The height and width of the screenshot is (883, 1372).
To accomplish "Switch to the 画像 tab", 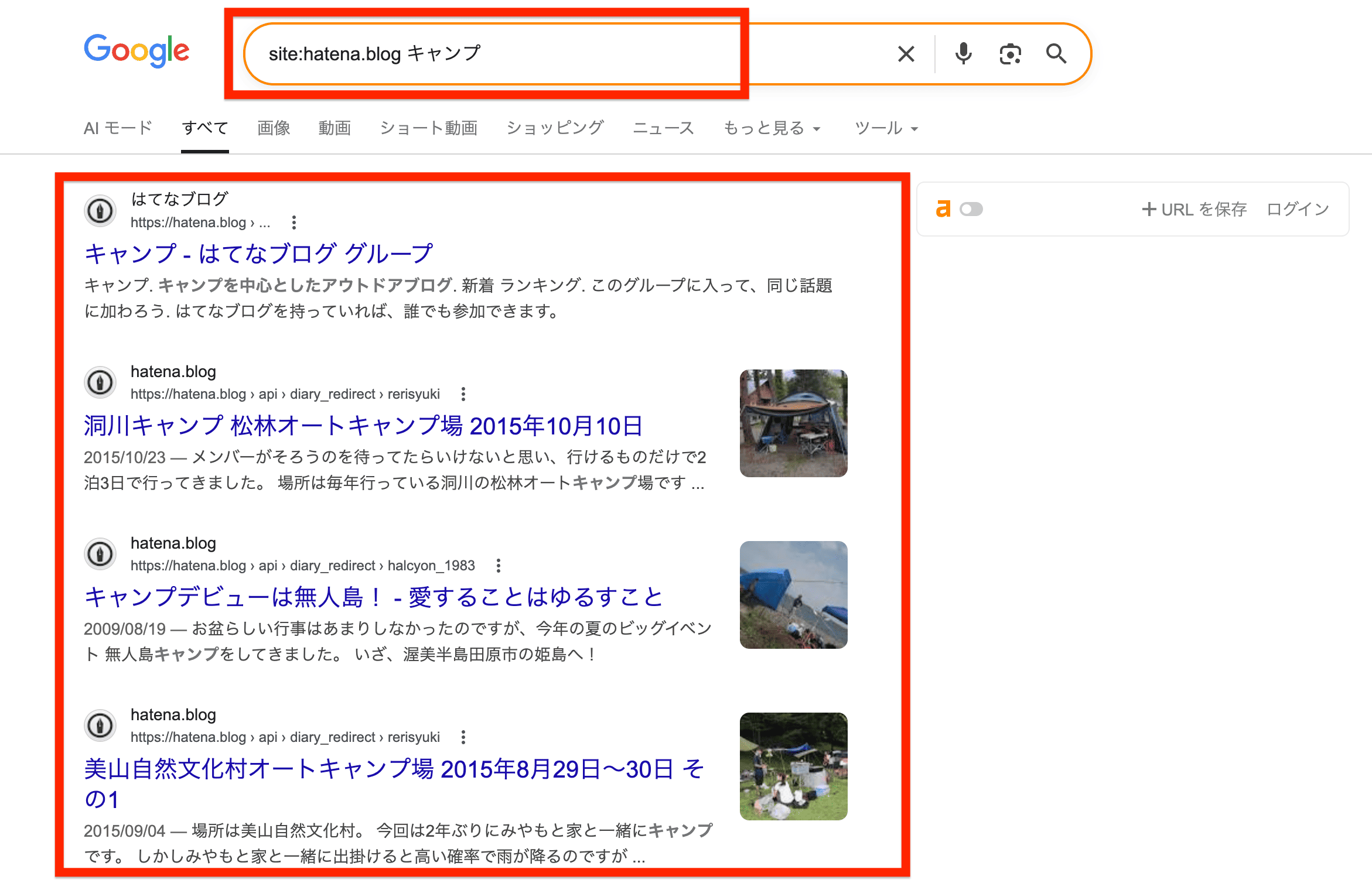I will tap(273, 128).
